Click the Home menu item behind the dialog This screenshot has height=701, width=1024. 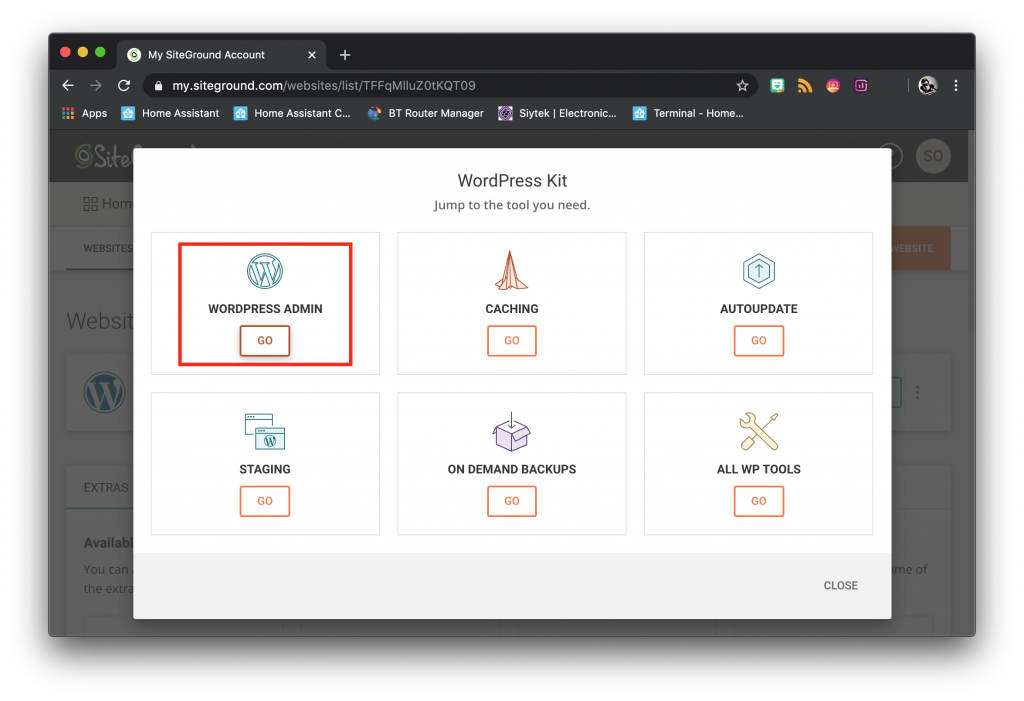click(108, 204)
